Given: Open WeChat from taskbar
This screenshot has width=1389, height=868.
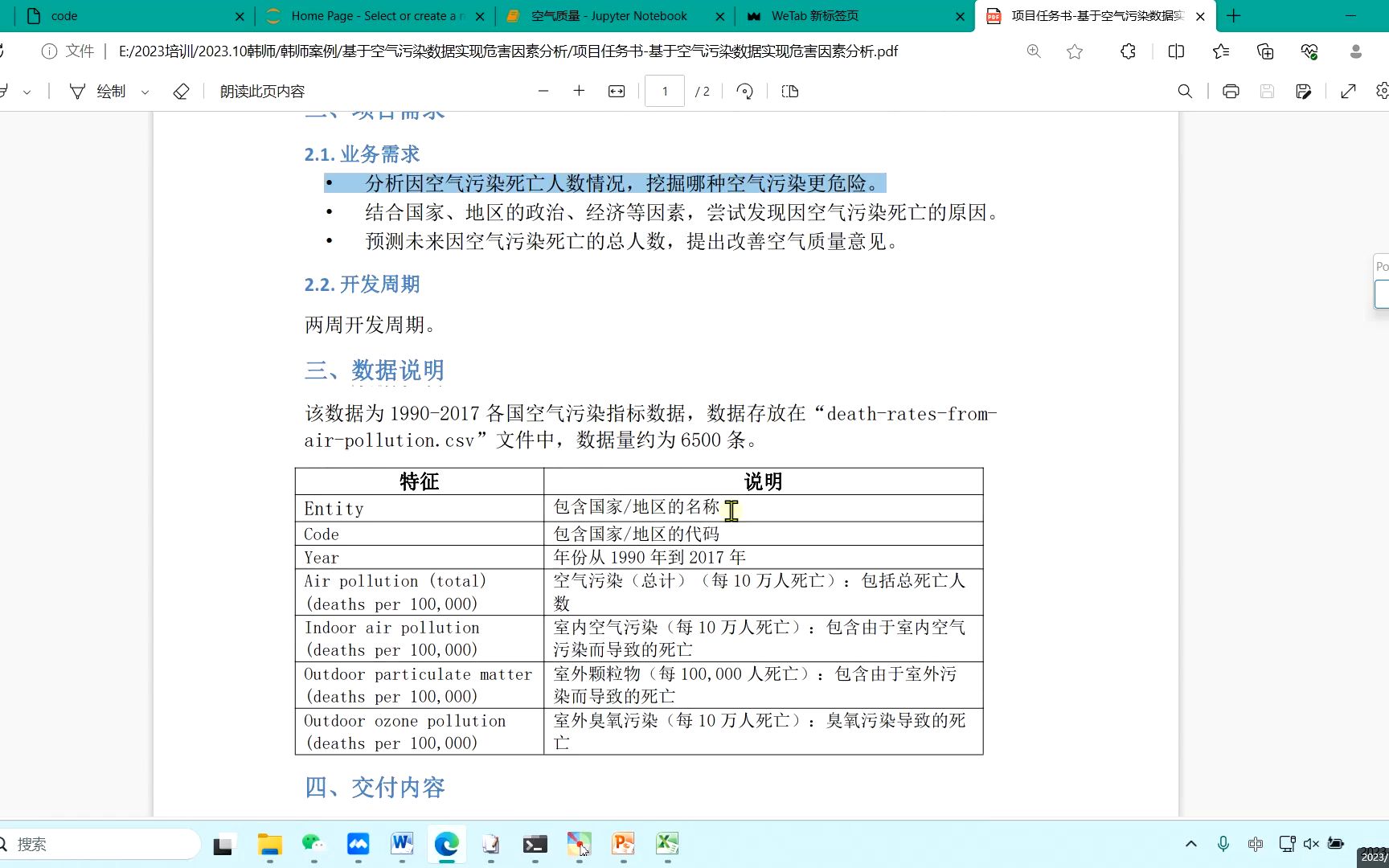Looking at the screenshot, I should point(313,844).
